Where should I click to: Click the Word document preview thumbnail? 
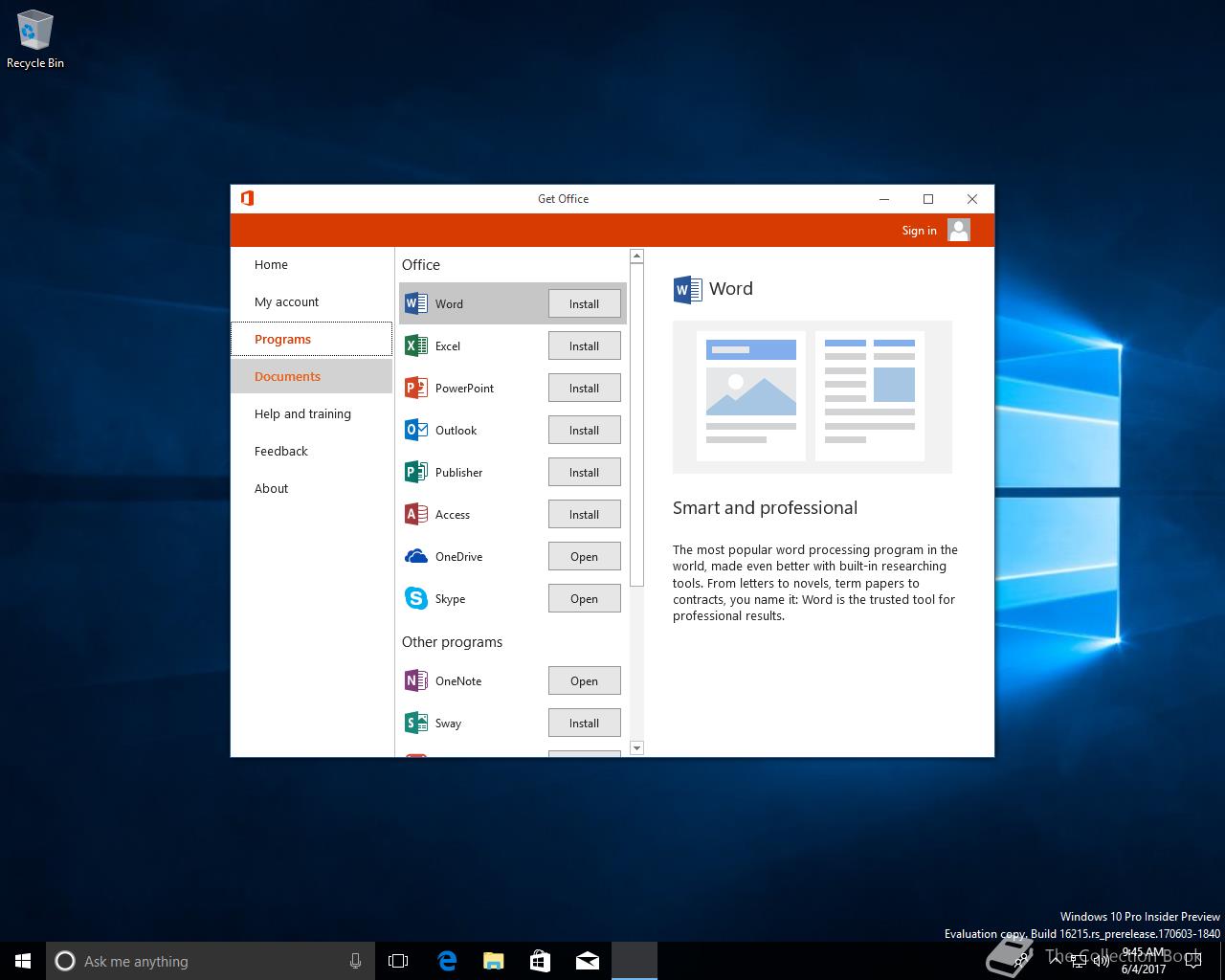pos(813,397)
